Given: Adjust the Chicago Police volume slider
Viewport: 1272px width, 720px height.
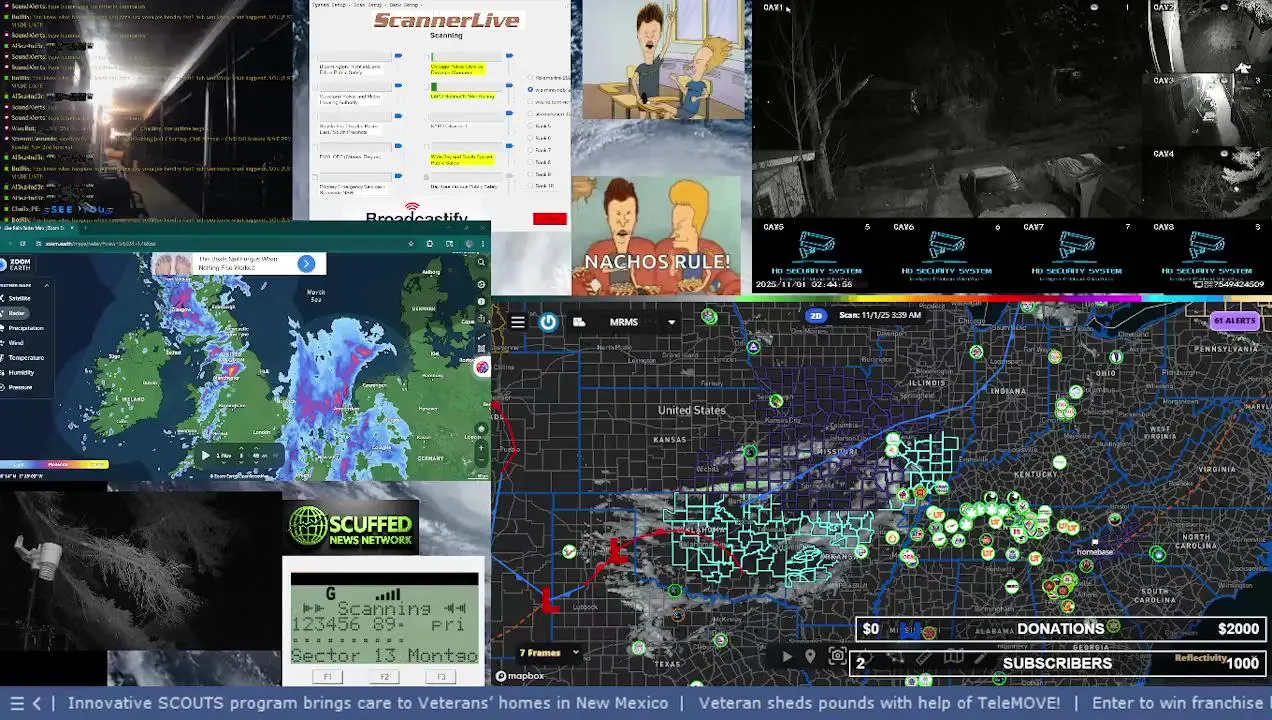Looking at the screenshot, I should [x=509, y=56].
